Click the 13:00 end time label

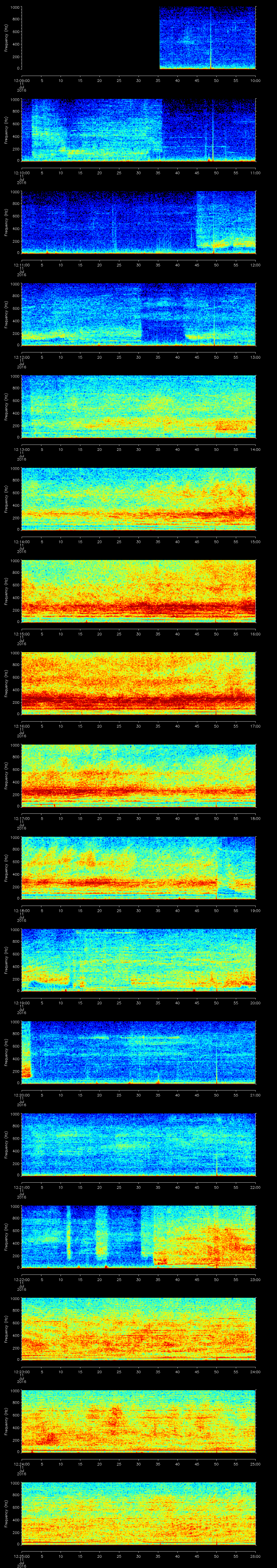click(x=255, y=357)
